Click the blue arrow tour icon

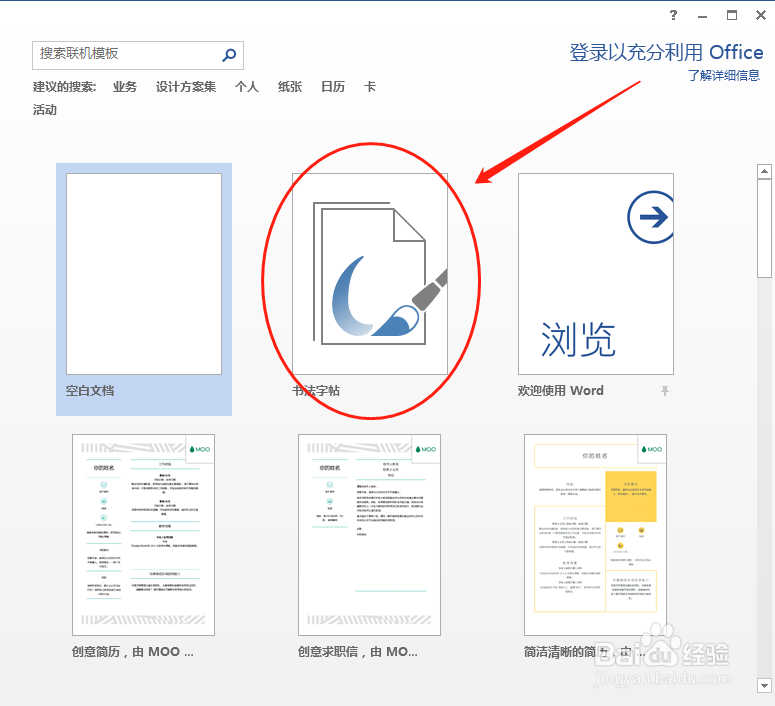[651, 217]
